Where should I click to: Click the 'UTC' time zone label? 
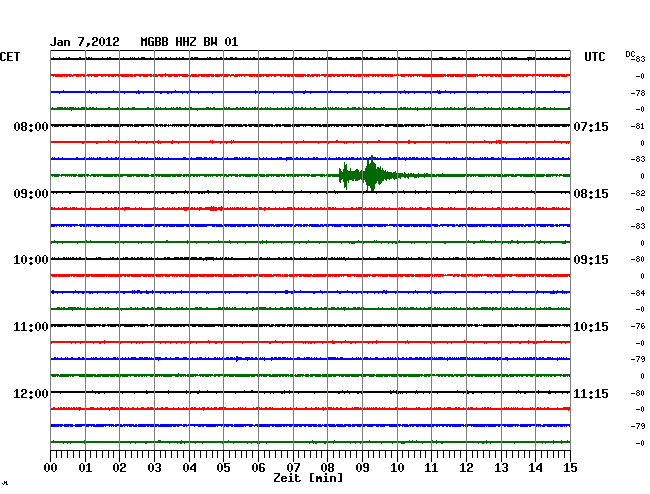[594, 57]
